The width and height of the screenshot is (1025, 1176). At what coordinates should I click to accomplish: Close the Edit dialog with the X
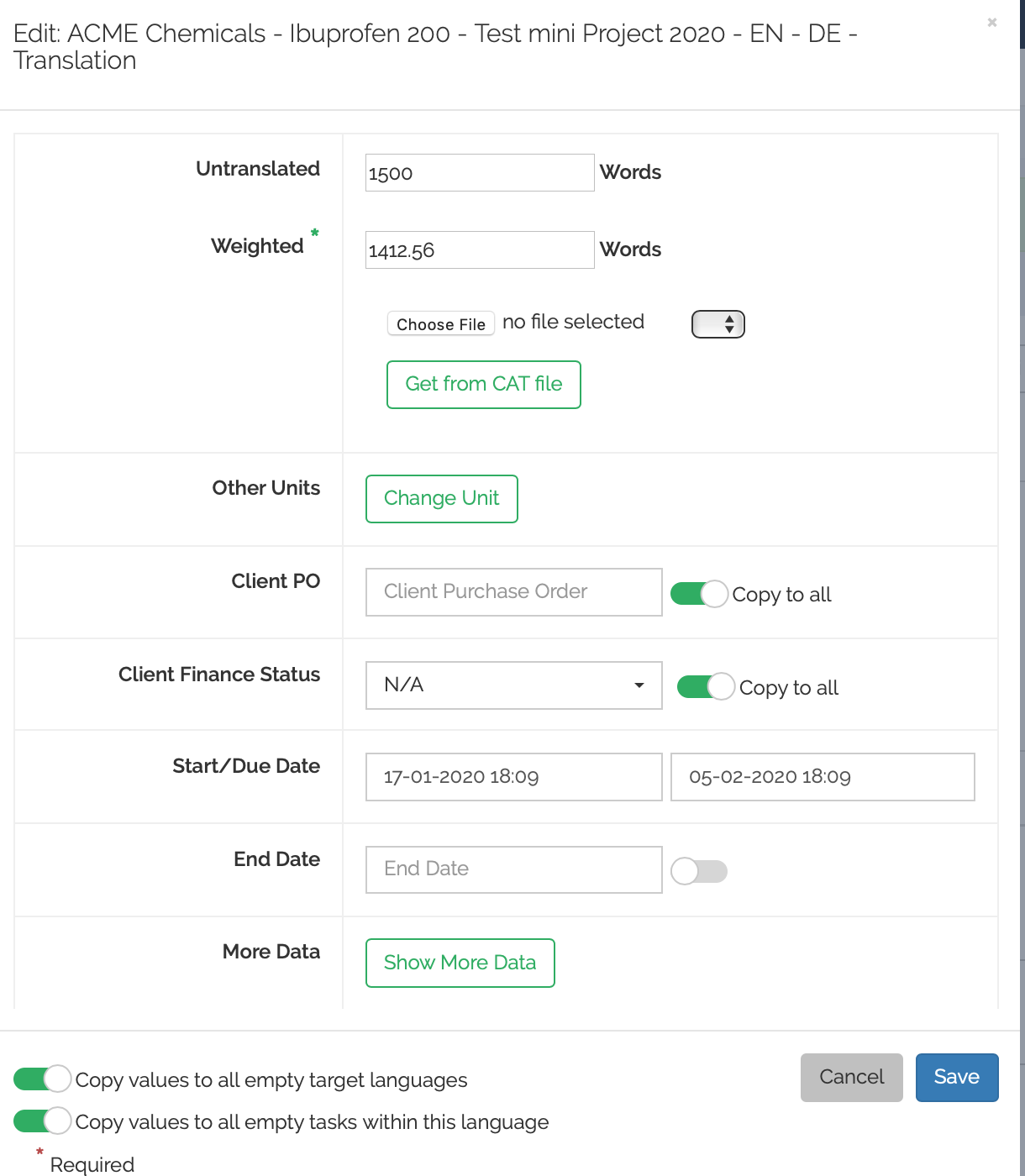[x=992, y=23]
